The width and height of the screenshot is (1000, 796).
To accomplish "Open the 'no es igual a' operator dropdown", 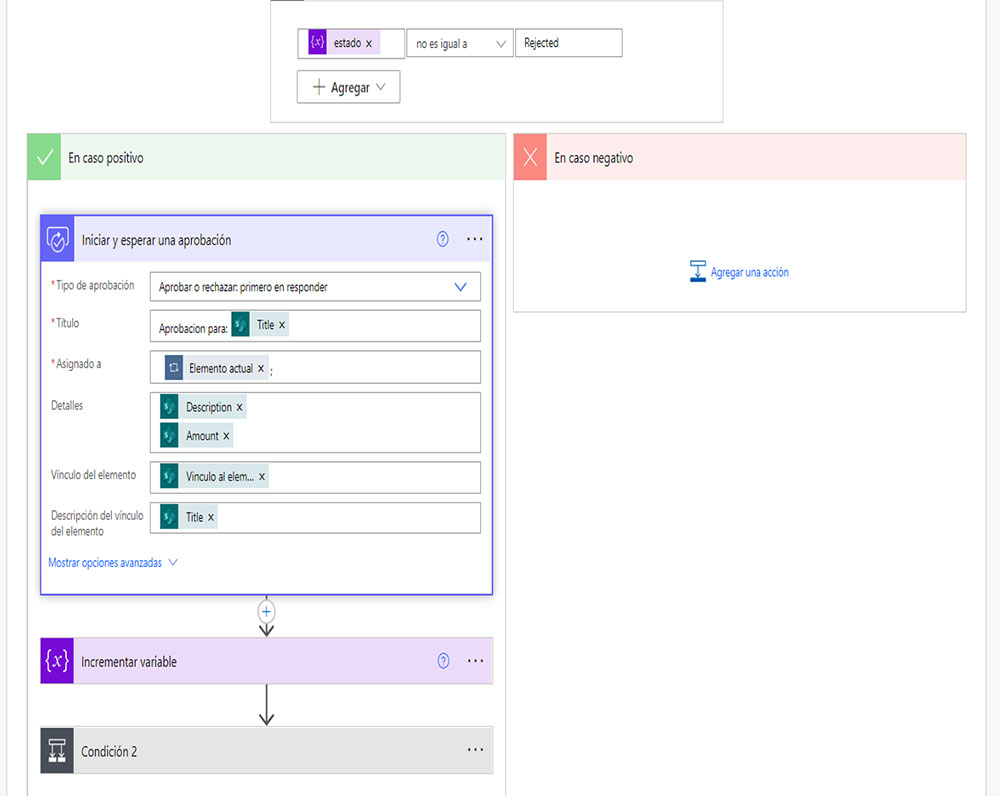I will [x=460, y=44].
